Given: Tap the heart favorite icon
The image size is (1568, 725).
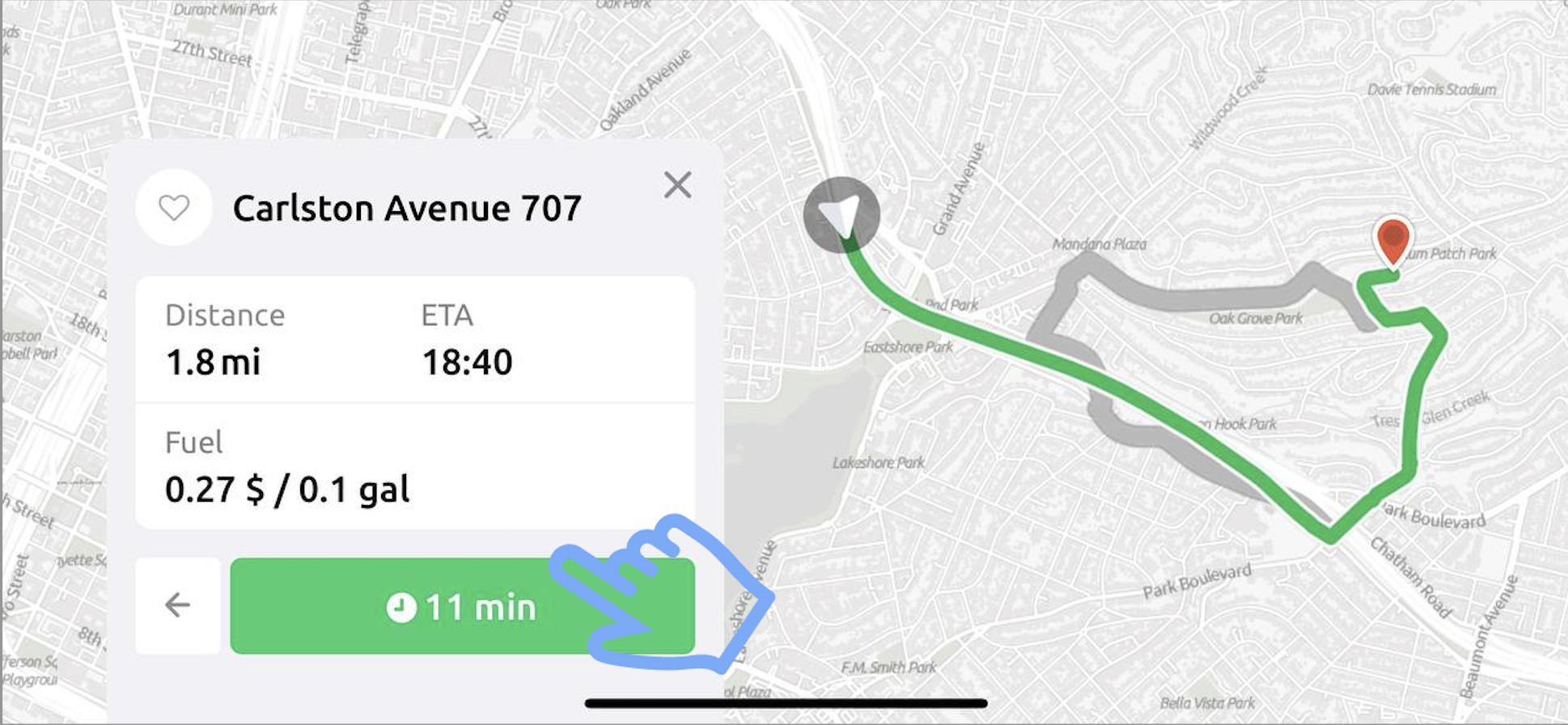Looking at the screenshot, I should point(174,208).
